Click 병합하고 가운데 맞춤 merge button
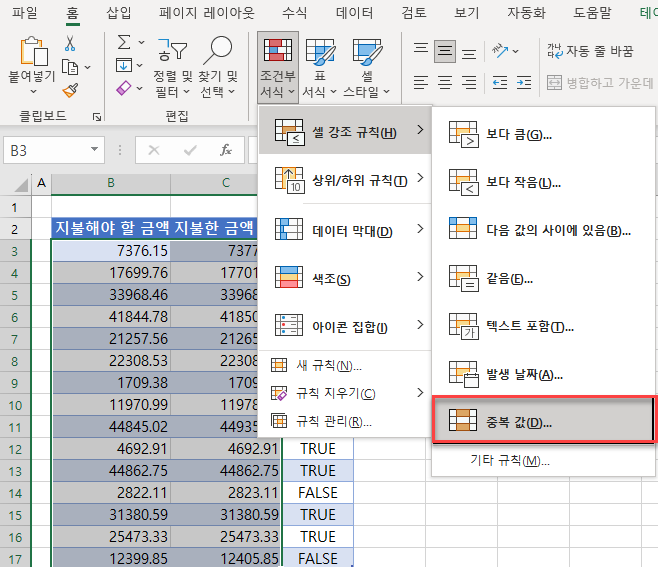The height and width of the screenshot is (567, 658). coord(600,83)
